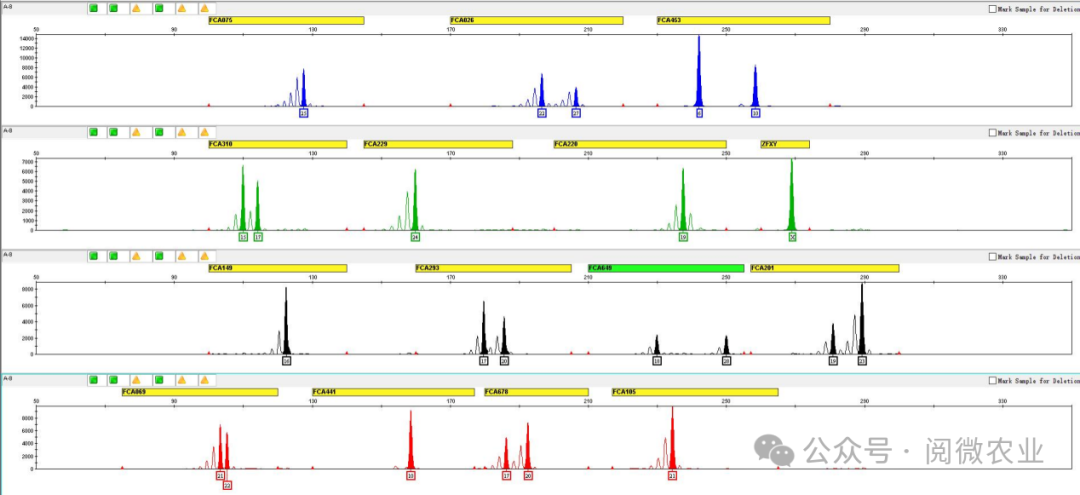Viewport: 1080px width, 495px height.
Task: Select the ZFXY marker bar
Action: [x=784, y=144]
